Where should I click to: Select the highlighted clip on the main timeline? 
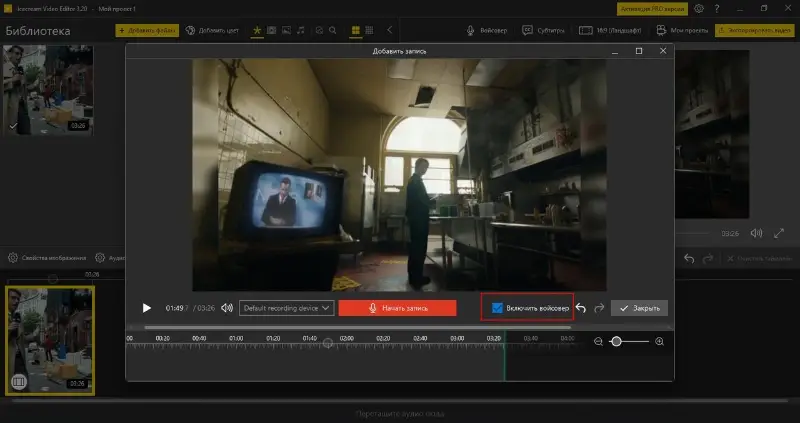(x=50, y=340)
